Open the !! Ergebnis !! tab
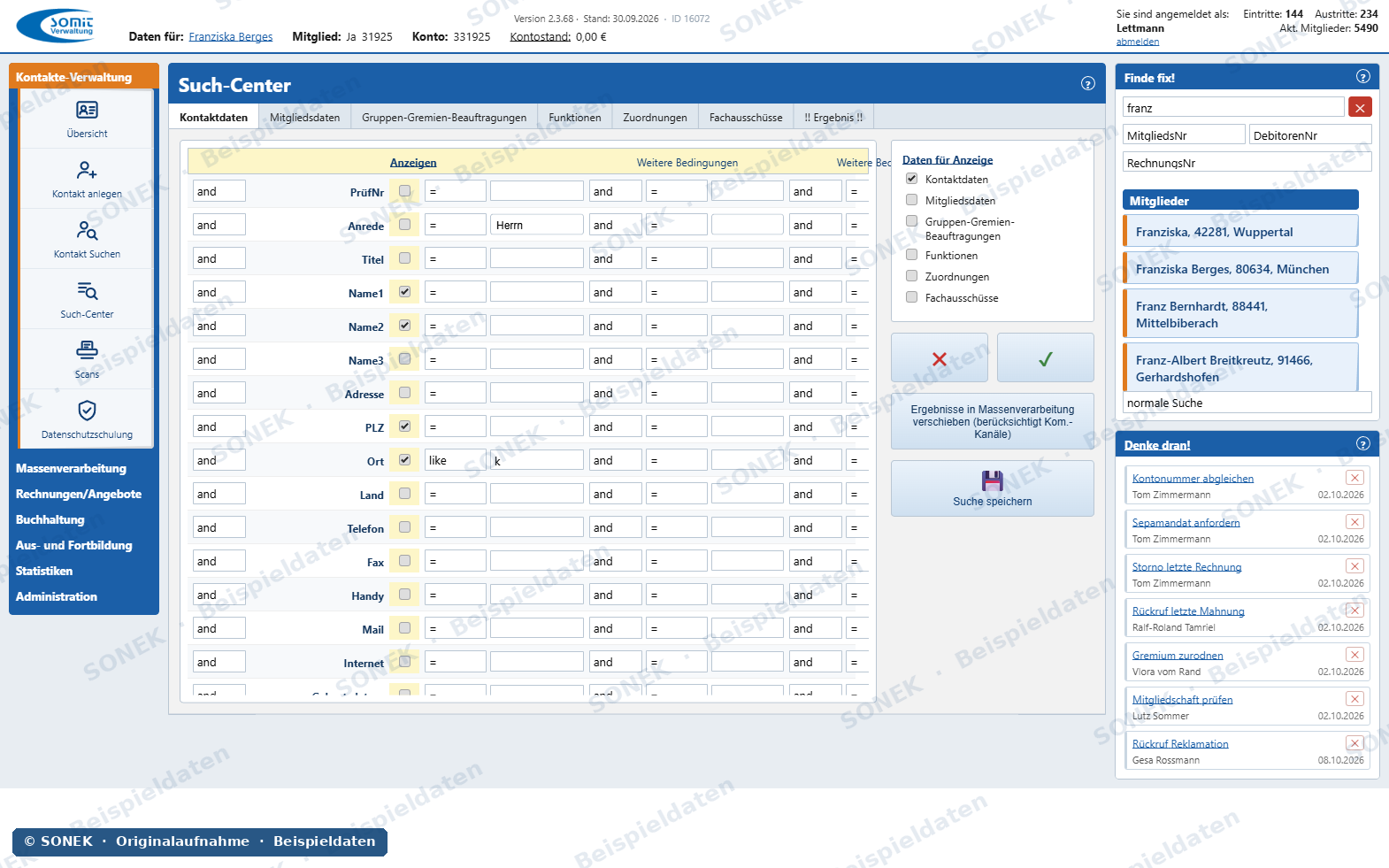 [x=833, y=118]
